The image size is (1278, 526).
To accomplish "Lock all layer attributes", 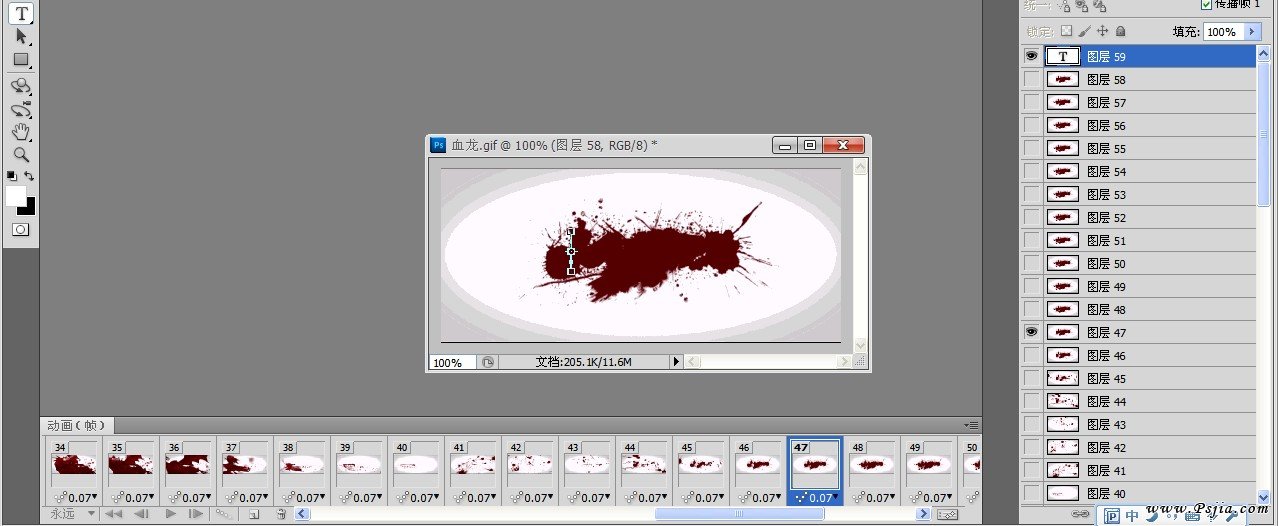I will (x=1120, y=32).
